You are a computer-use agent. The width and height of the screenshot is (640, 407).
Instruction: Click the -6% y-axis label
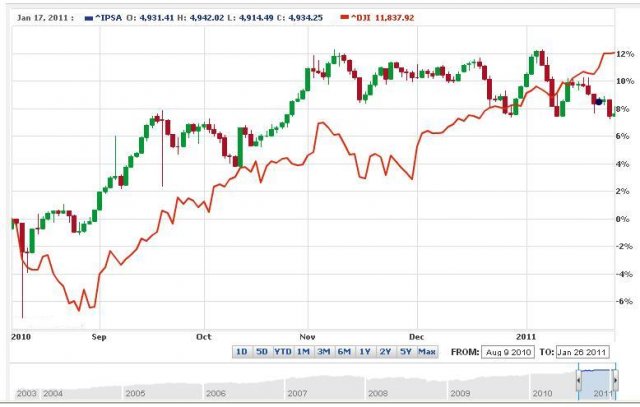[x=624, y=301]
